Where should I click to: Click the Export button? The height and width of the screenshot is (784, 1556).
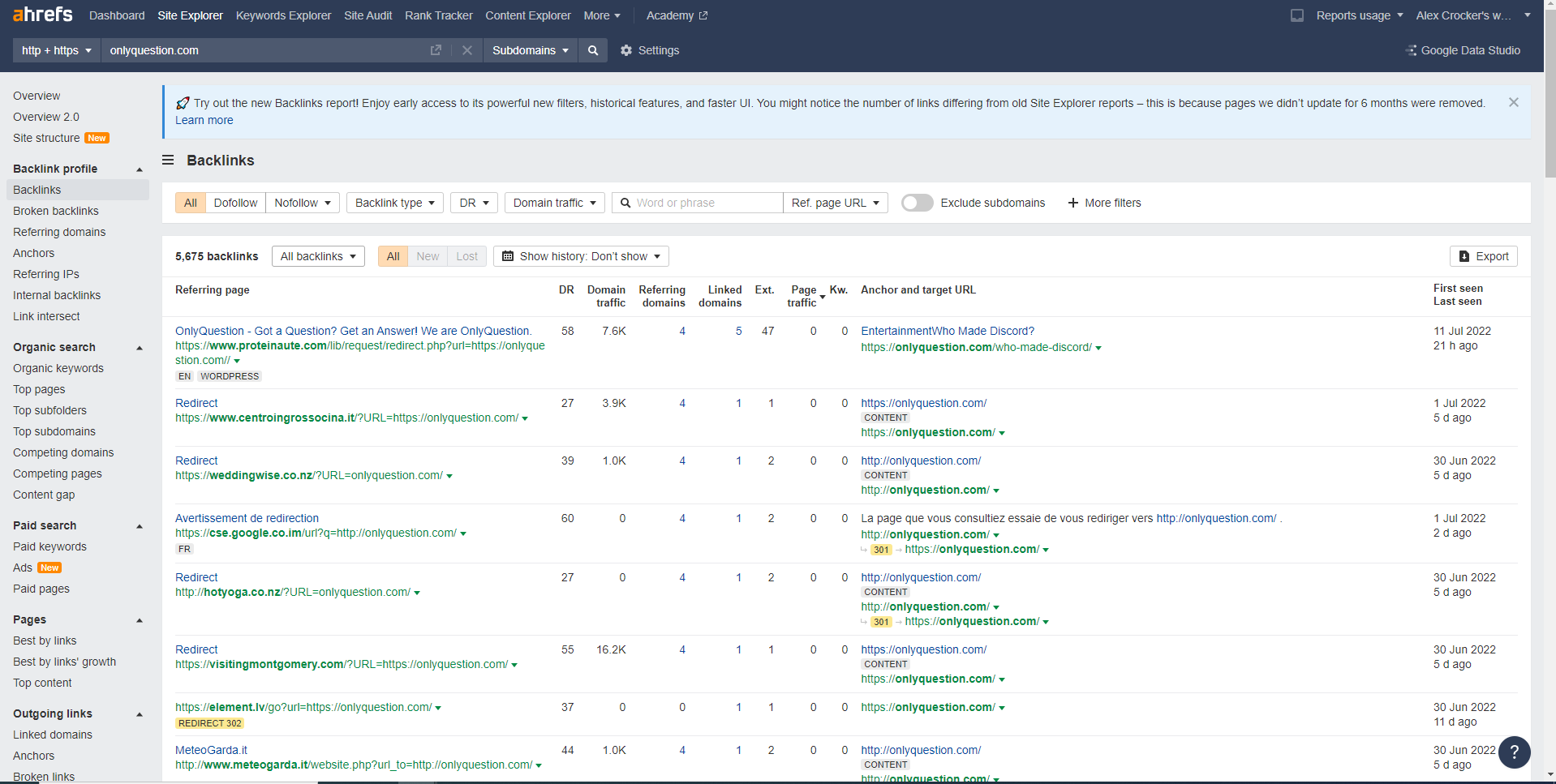1483,256
